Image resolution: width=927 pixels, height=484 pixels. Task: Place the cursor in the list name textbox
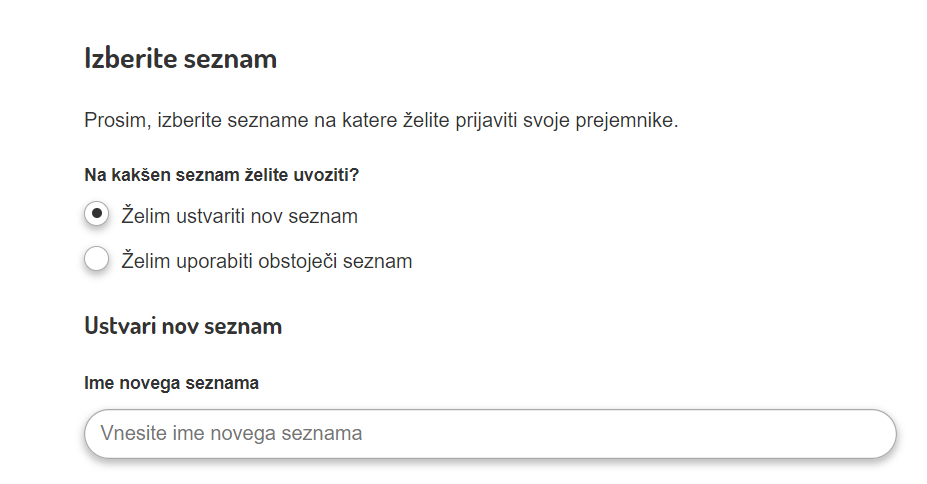coord(490,434)
